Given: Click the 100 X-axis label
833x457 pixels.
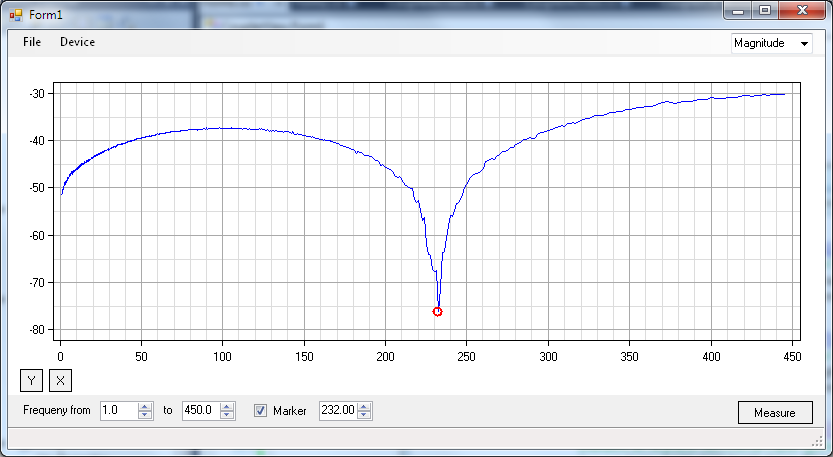Looking at the screenshot, I should pos(223,357).
